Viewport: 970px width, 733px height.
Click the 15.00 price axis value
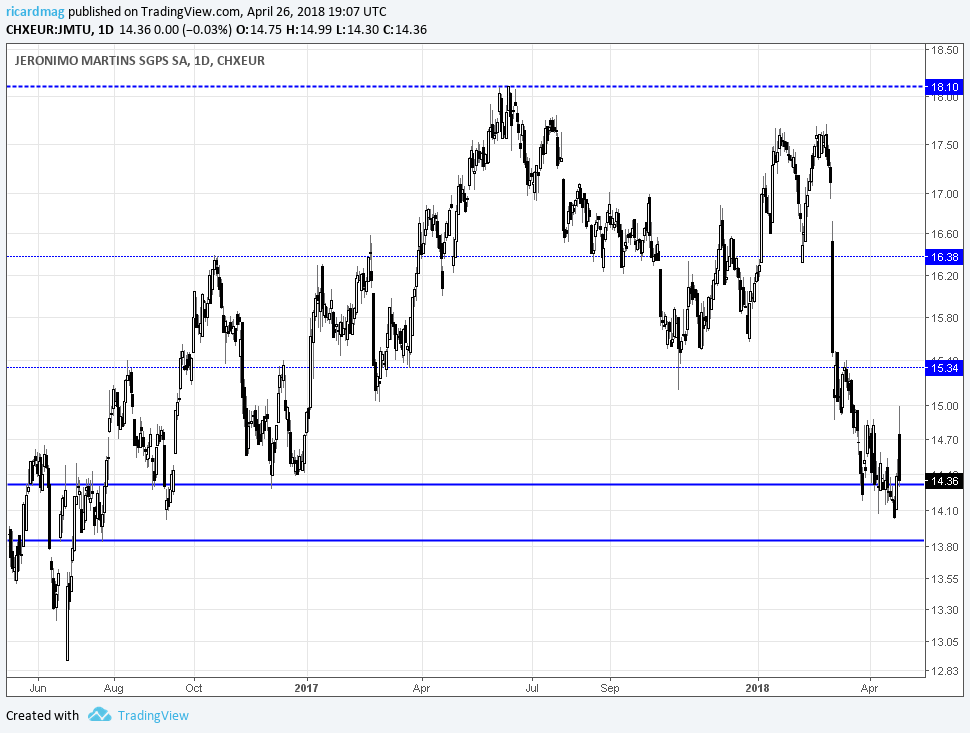(x=945, y=406)
